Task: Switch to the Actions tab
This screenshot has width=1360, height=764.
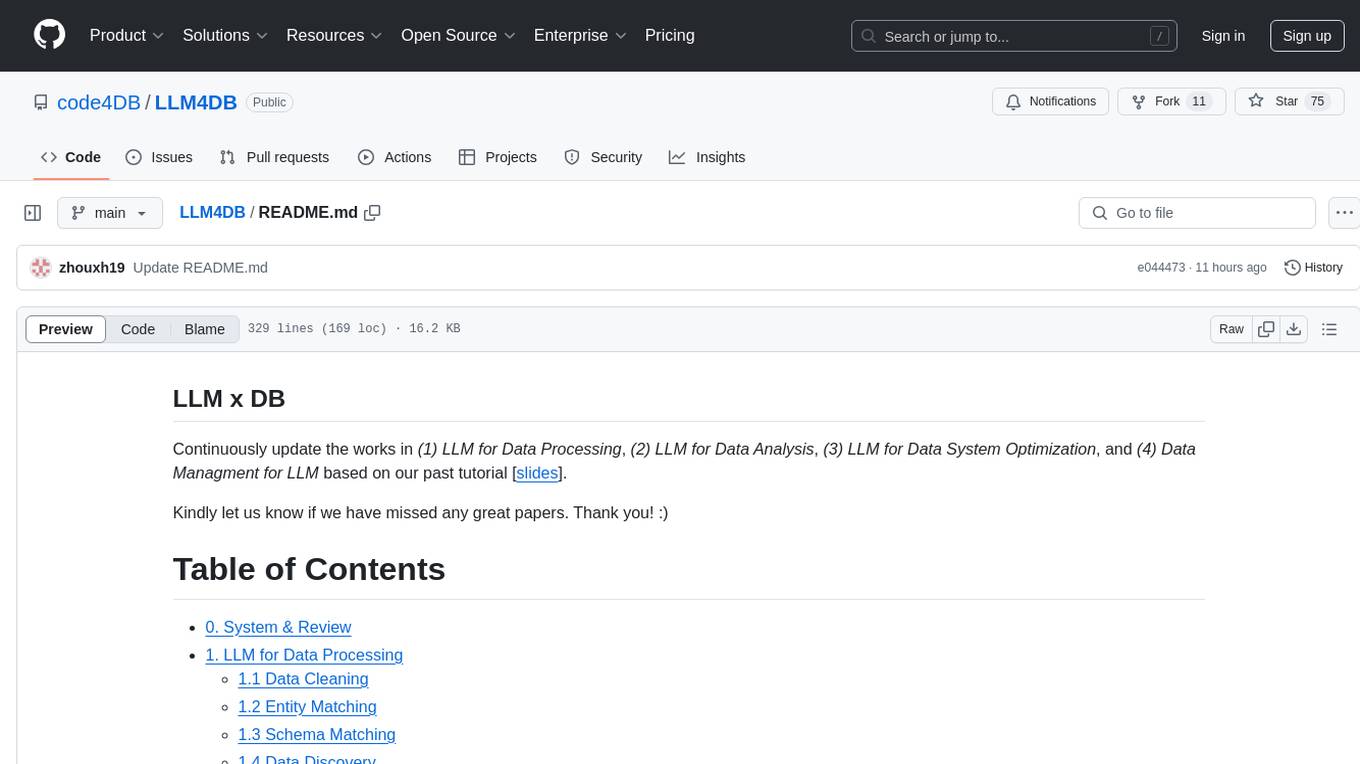Action: coord(394,157)
